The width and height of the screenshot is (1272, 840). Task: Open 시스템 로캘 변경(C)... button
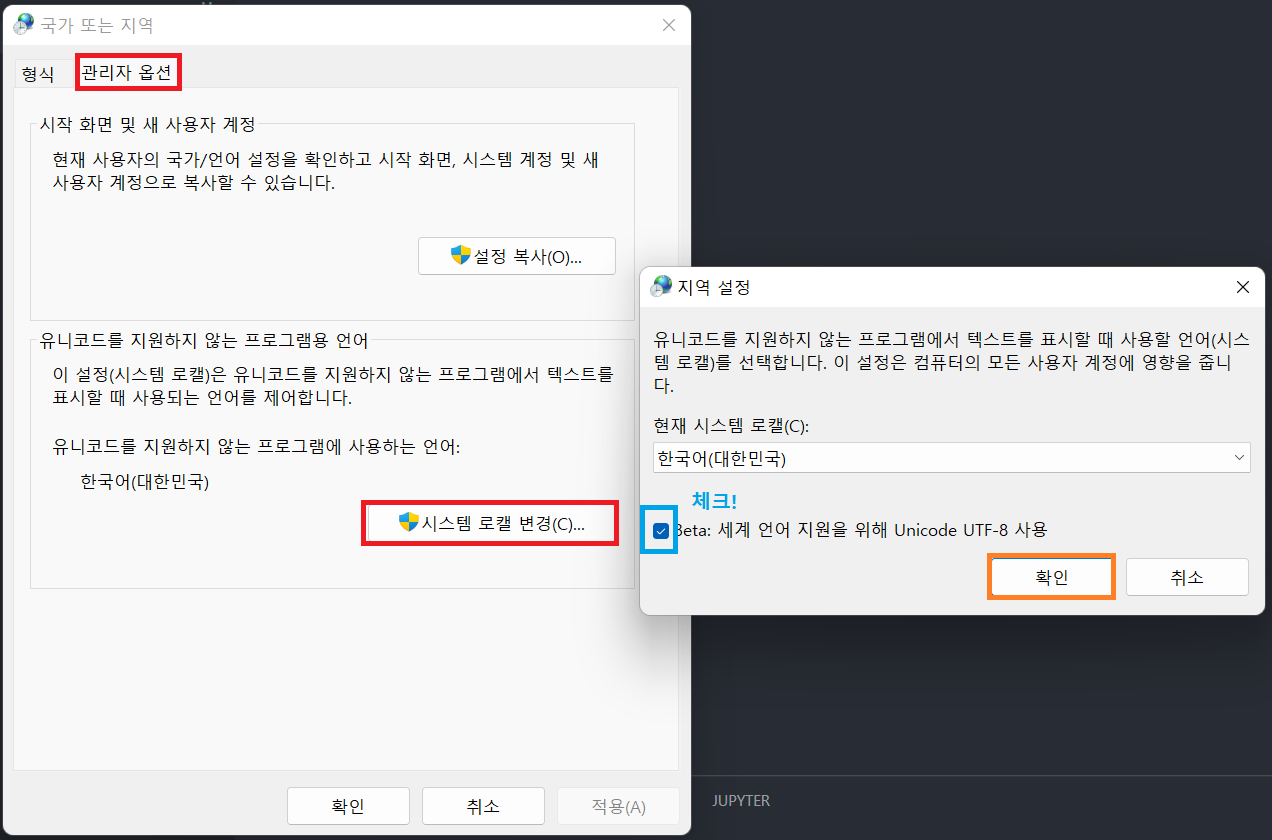pyautogui.click(x=491, y=523)
